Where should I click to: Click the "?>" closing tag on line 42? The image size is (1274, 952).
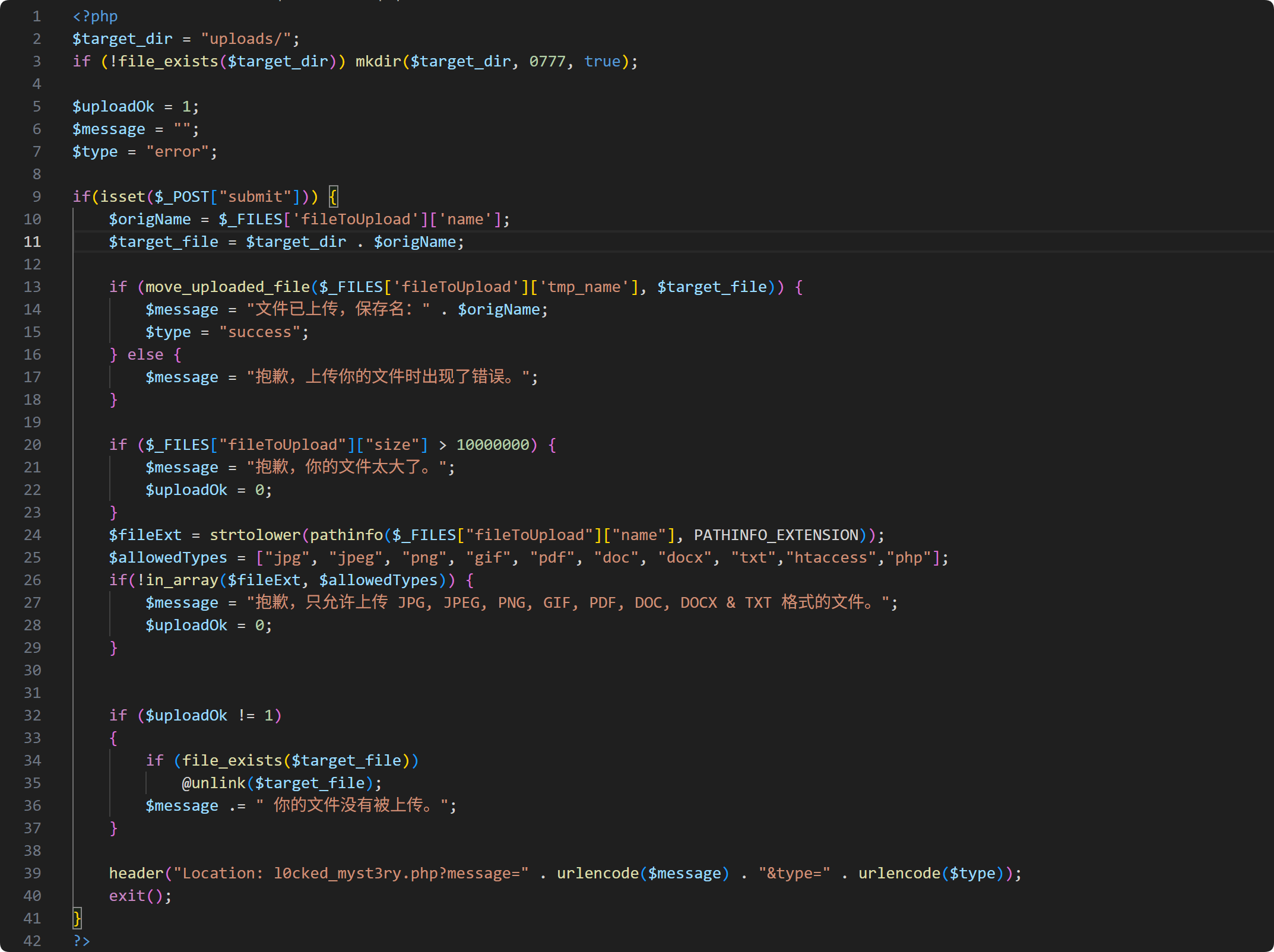tap(81, 941)
